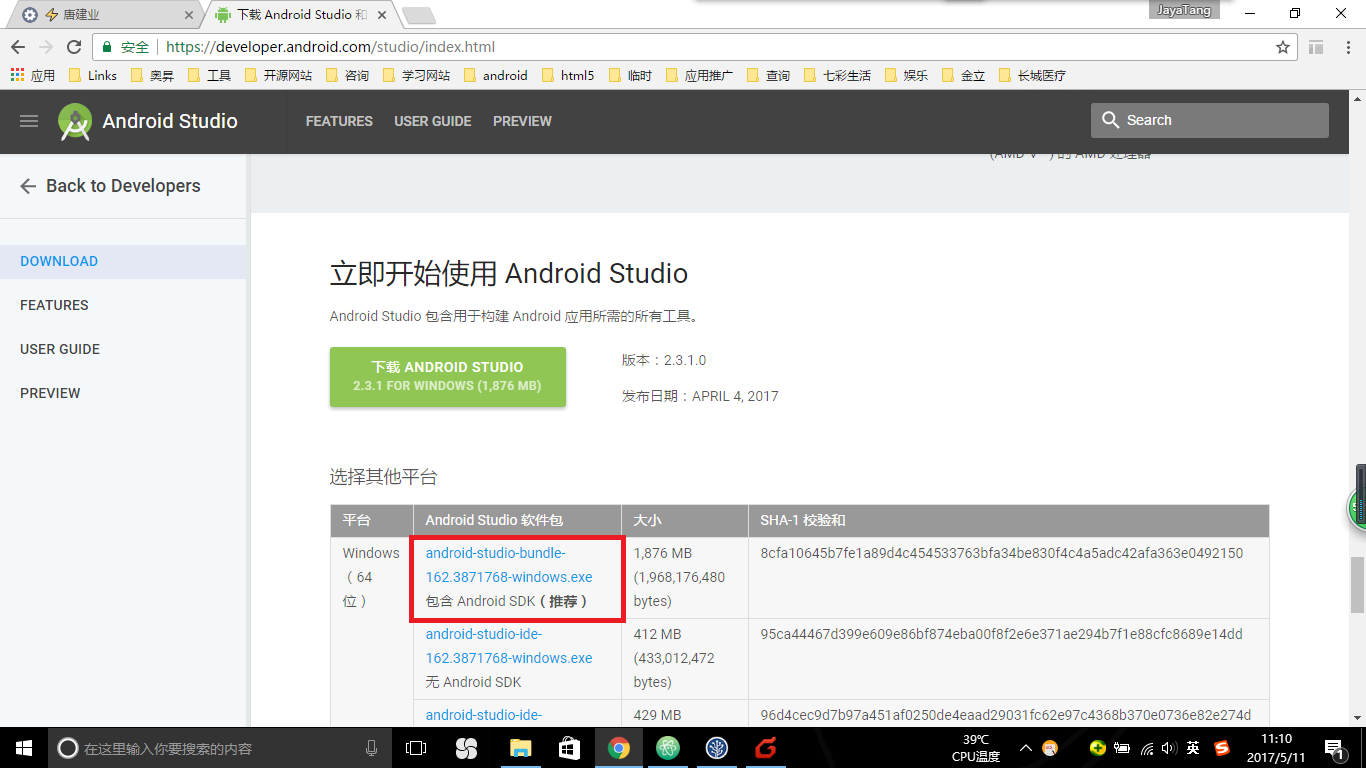The width and height of the screenshot is (1366, 768).
Task: Open the 工具 bookmark folder
Action: (x=209, y=75)
